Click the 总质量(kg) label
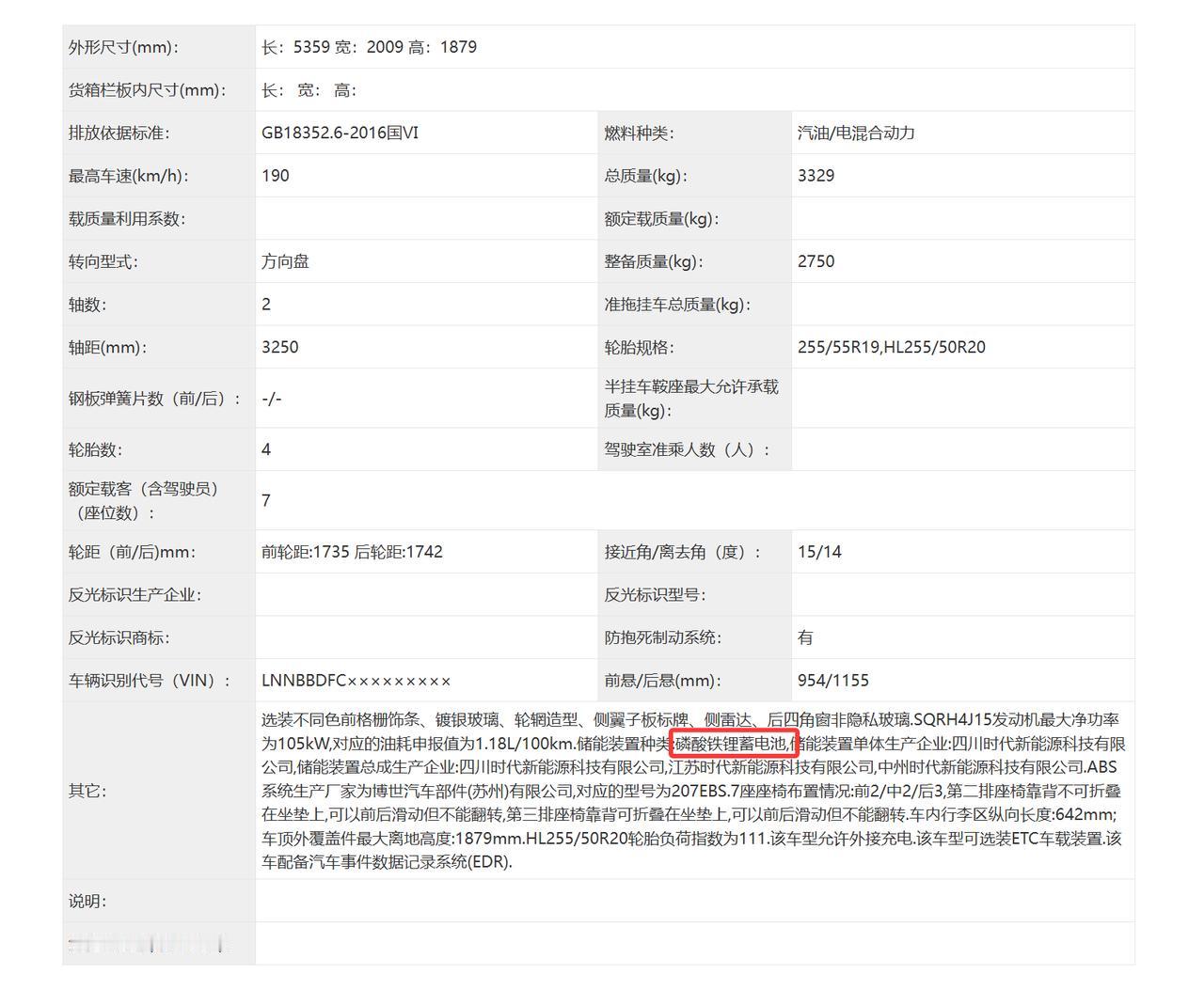The width and height of the screenshot is (1204, 990). pos(646,176)
